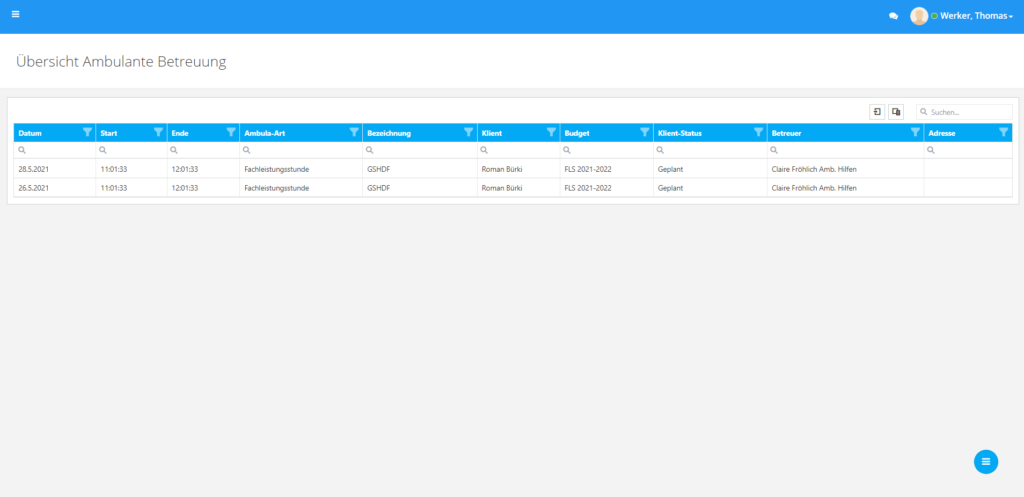Open the Klient-Status filter dropdown
The image size is (1024, 497).
pos(758,132)
